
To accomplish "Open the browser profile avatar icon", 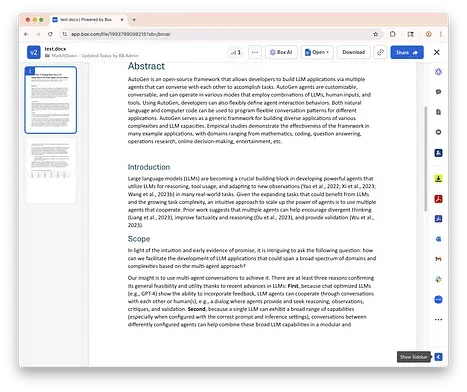I will click(x=429, y=34).
